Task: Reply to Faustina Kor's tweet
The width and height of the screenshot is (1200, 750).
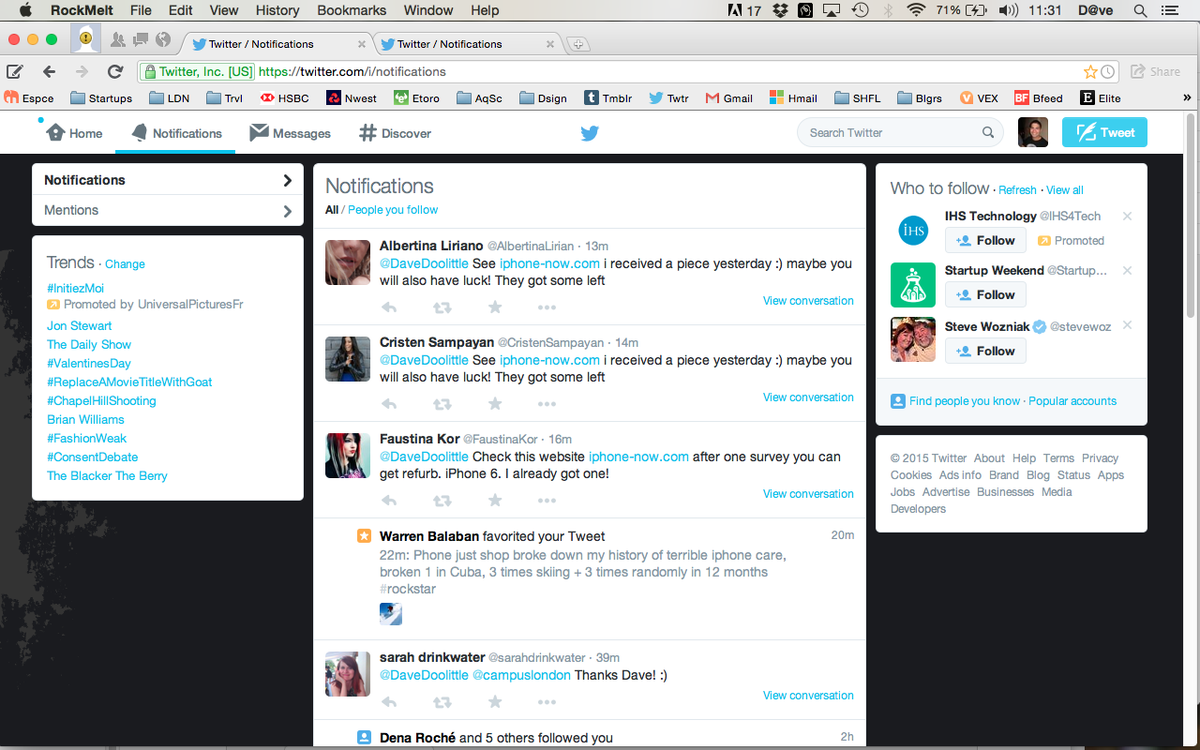Action: point(390,500)
